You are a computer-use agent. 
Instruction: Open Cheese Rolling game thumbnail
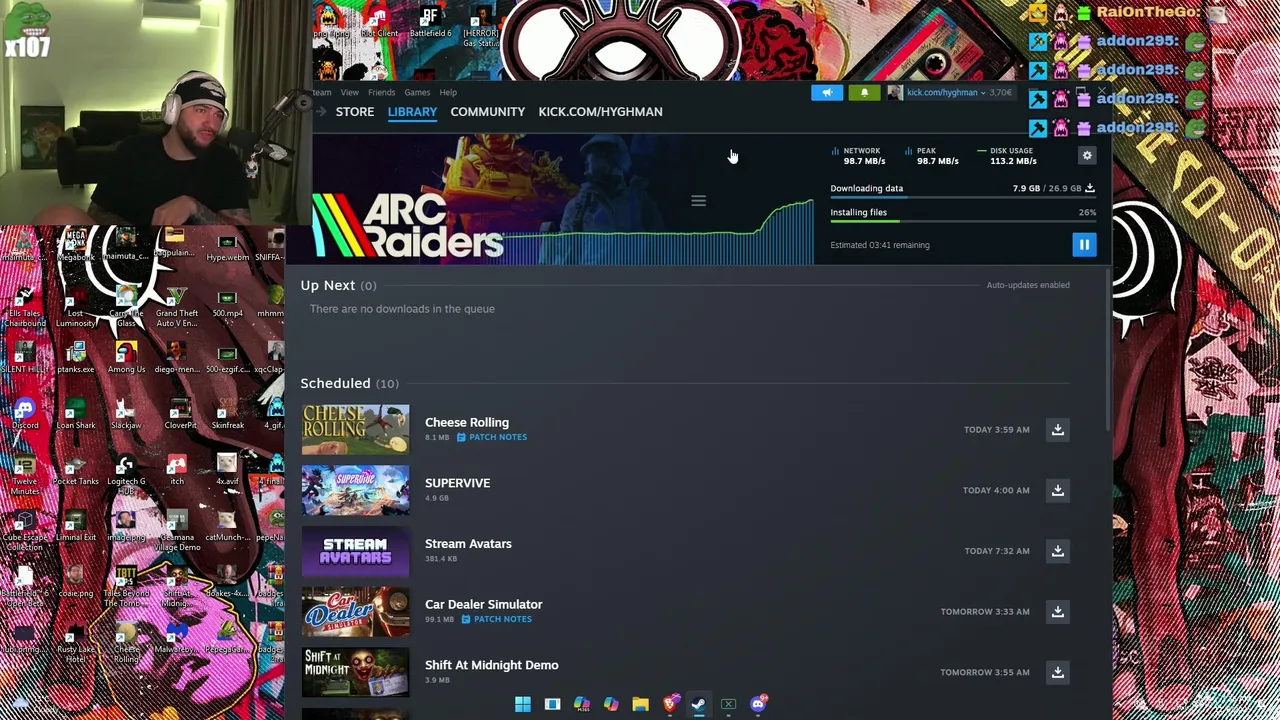[x=355, y=430]
